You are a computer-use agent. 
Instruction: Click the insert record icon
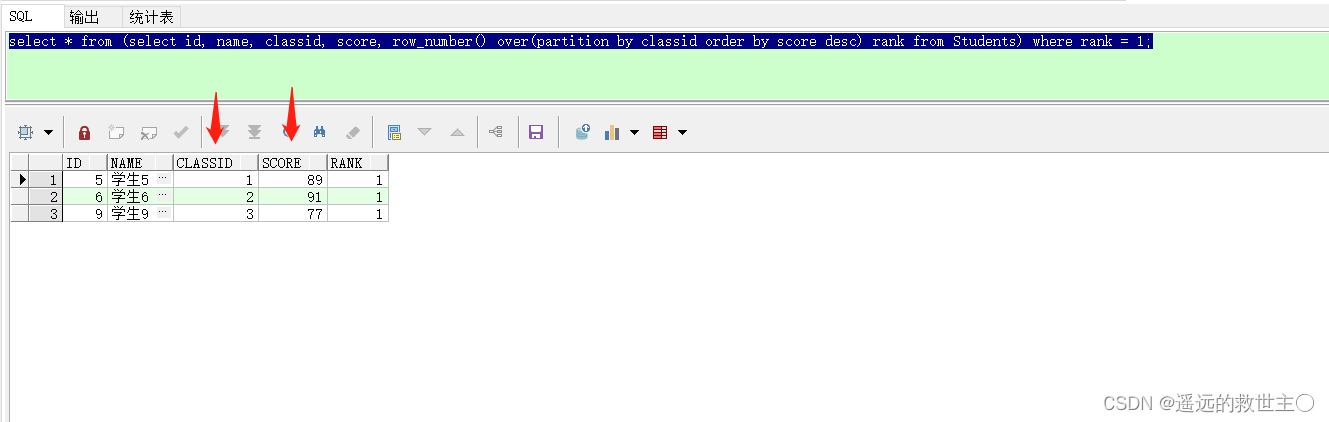pos(116,132)
